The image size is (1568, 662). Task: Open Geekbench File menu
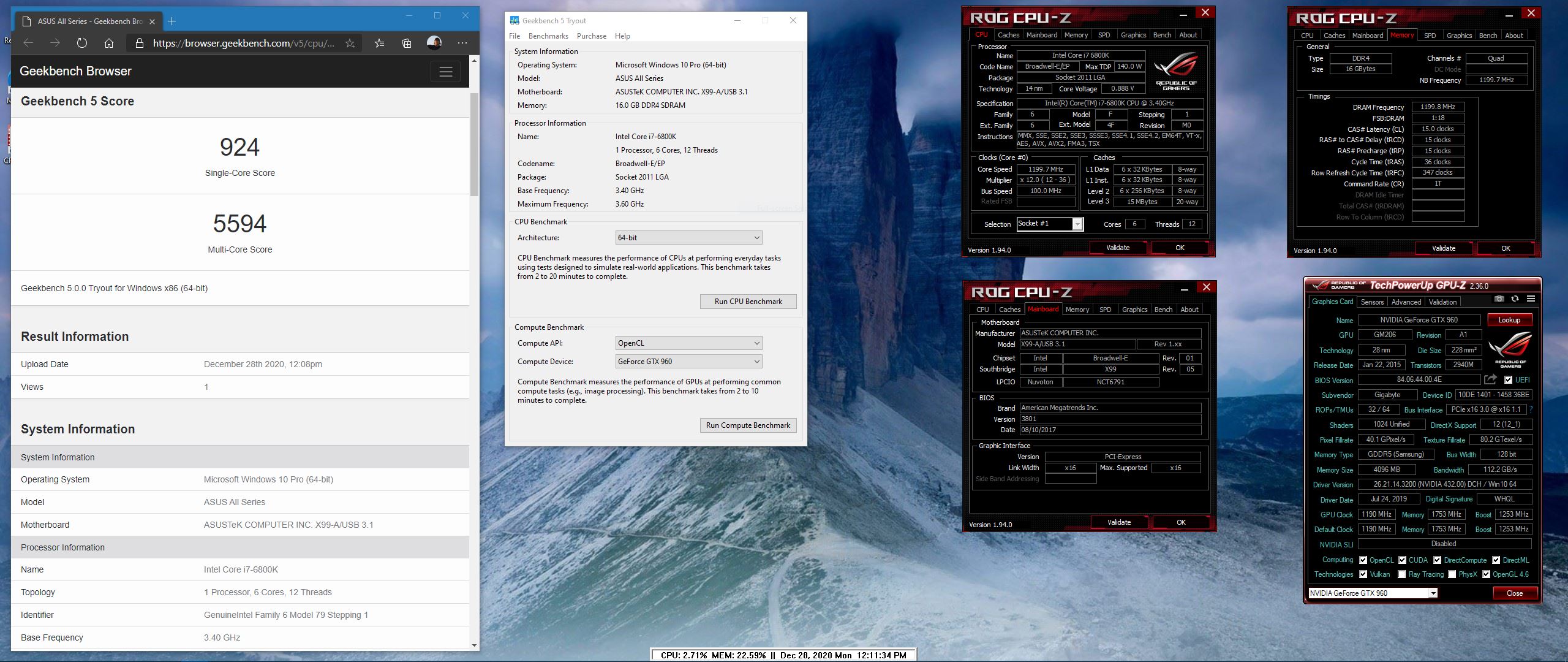[514, 36]
